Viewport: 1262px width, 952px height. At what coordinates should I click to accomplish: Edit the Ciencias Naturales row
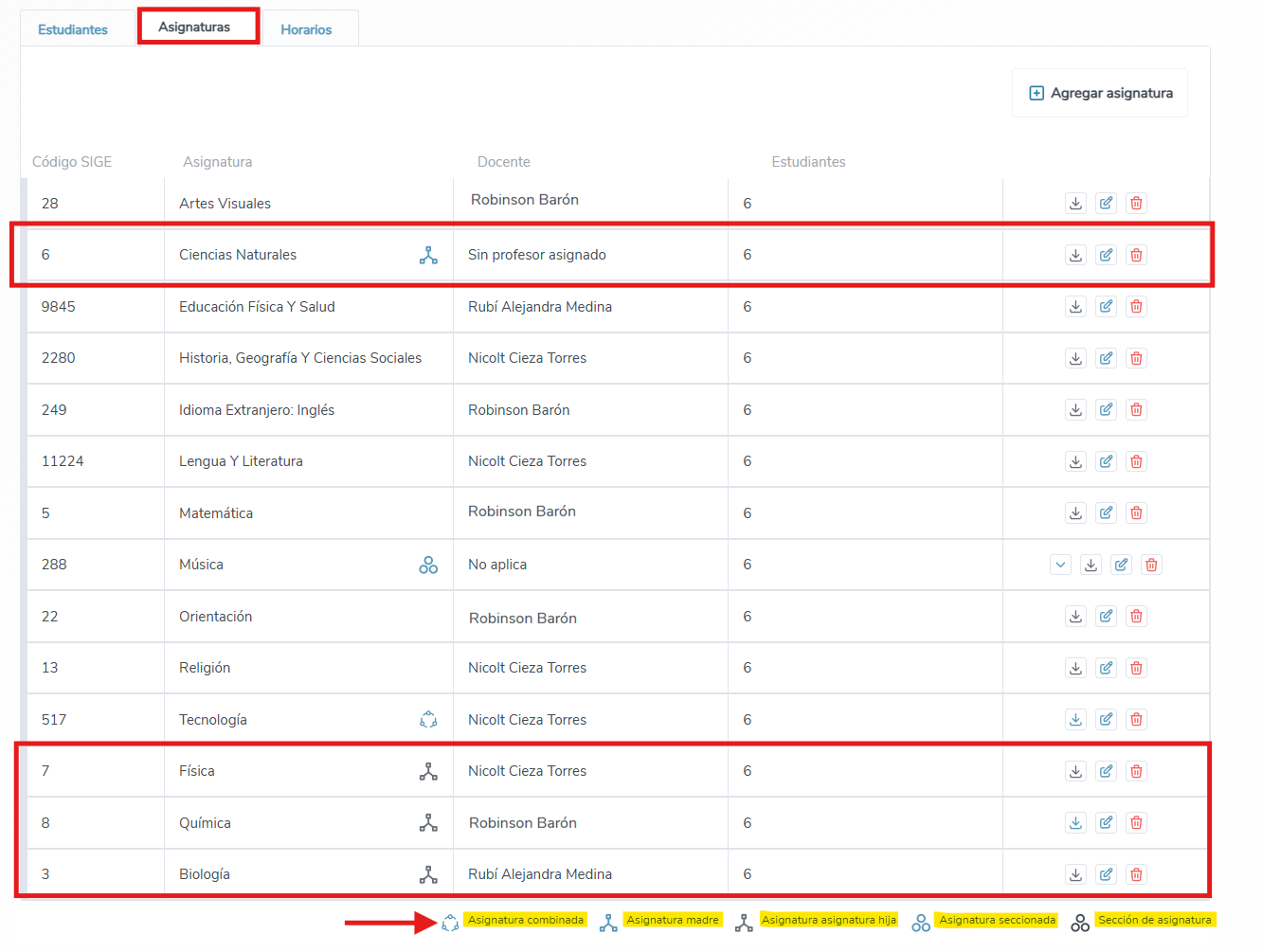1106,255
